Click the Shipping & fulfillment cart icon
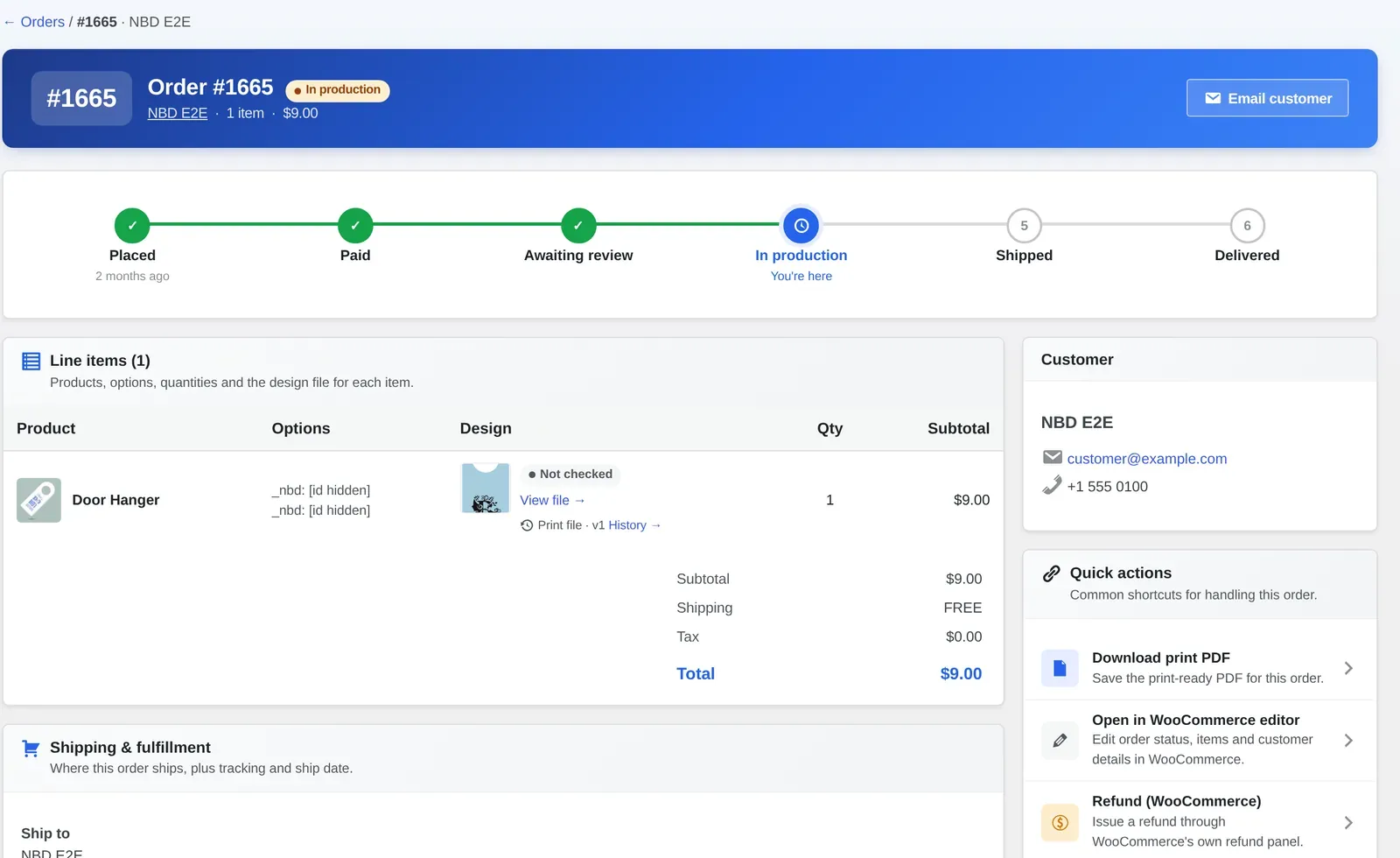This screenshot has height=858, width=1400. pyautogui.click(x=31, y=749)
